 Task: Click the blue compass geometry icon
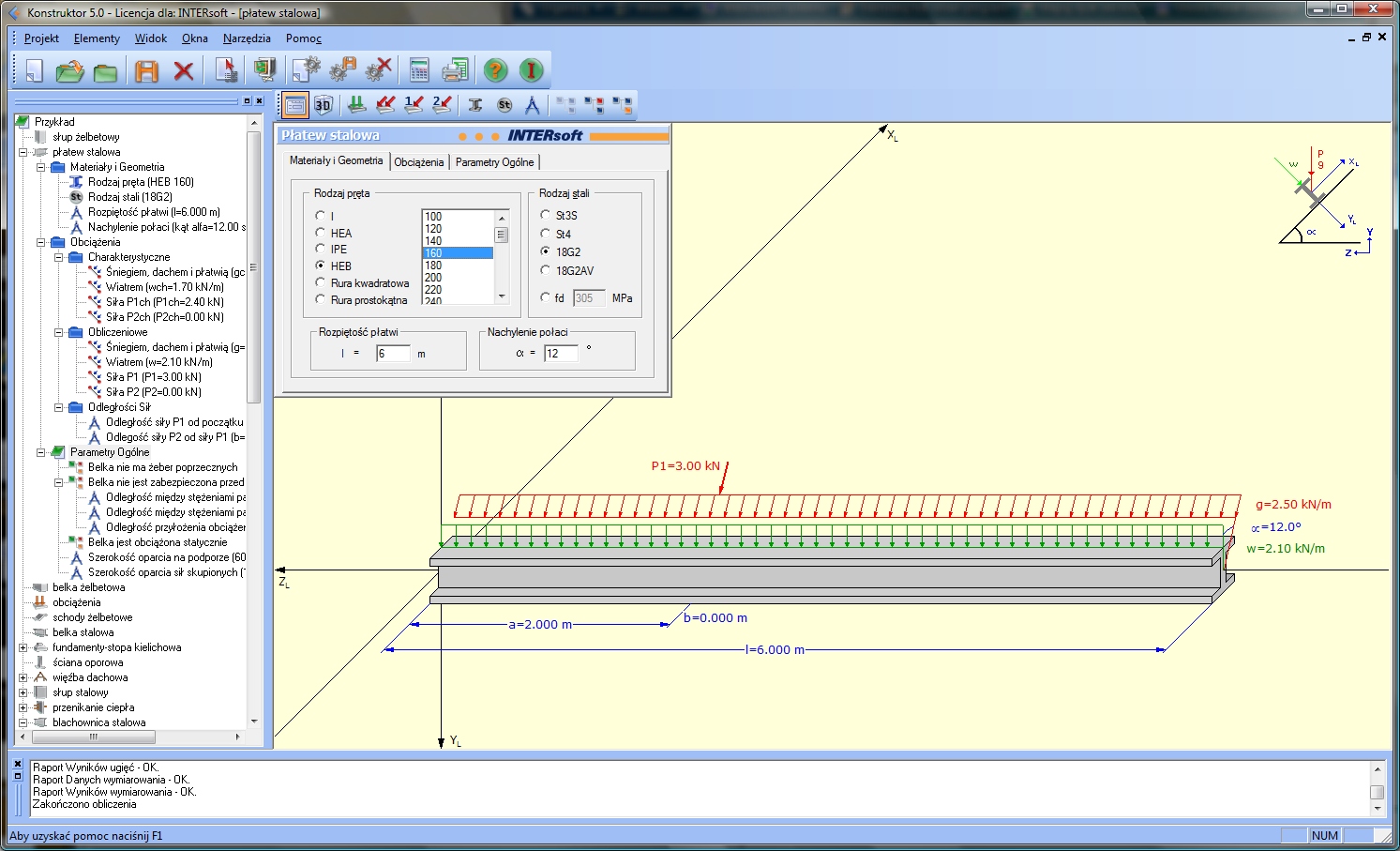tap(532, 105)
